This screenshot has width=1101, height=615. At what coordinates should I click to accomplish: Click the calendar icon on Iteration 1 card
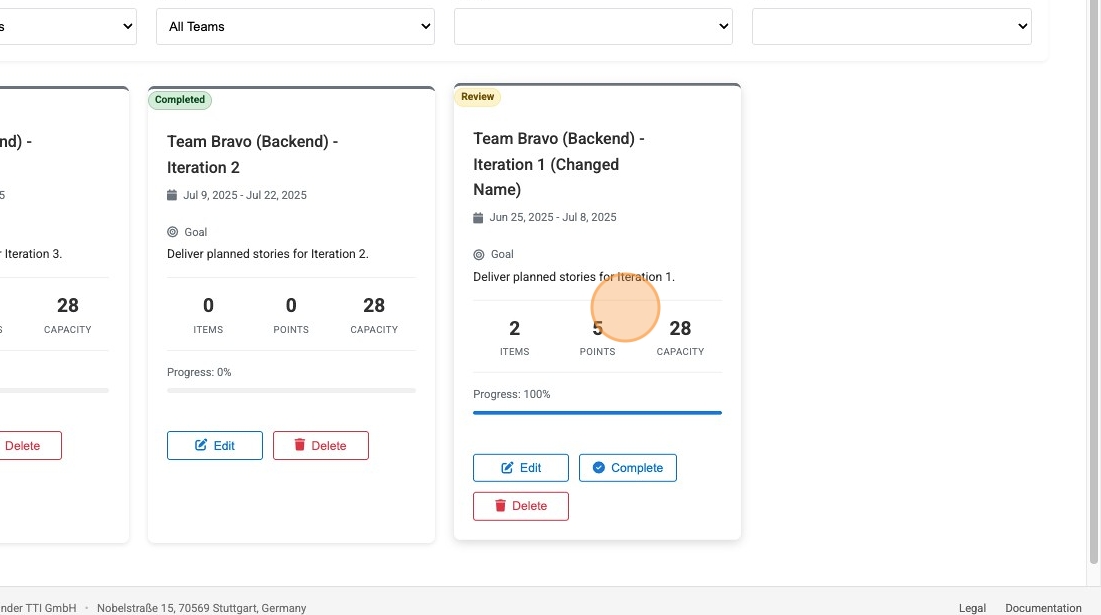(477, 217)
